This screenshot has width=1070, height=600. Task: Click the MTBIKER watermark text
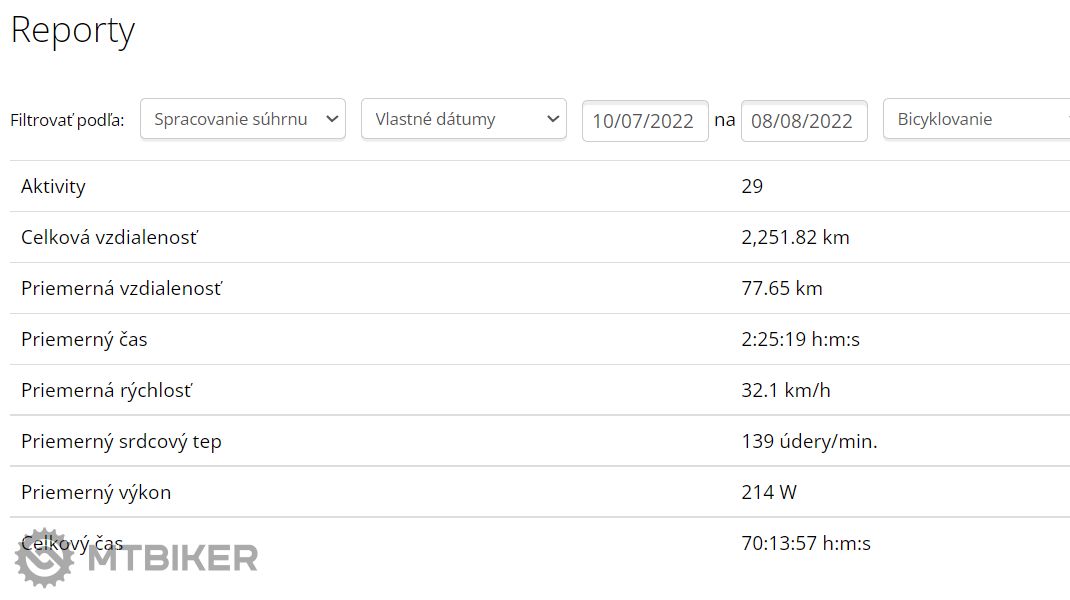pos(172,558)
